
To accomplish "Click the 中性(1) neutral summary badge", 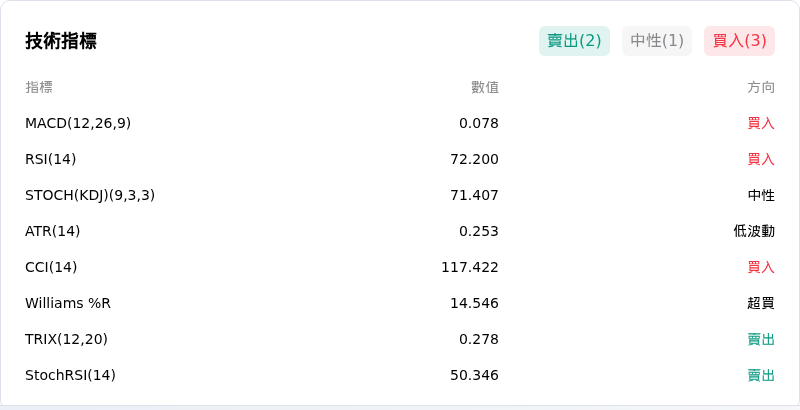I will (657, 41).
